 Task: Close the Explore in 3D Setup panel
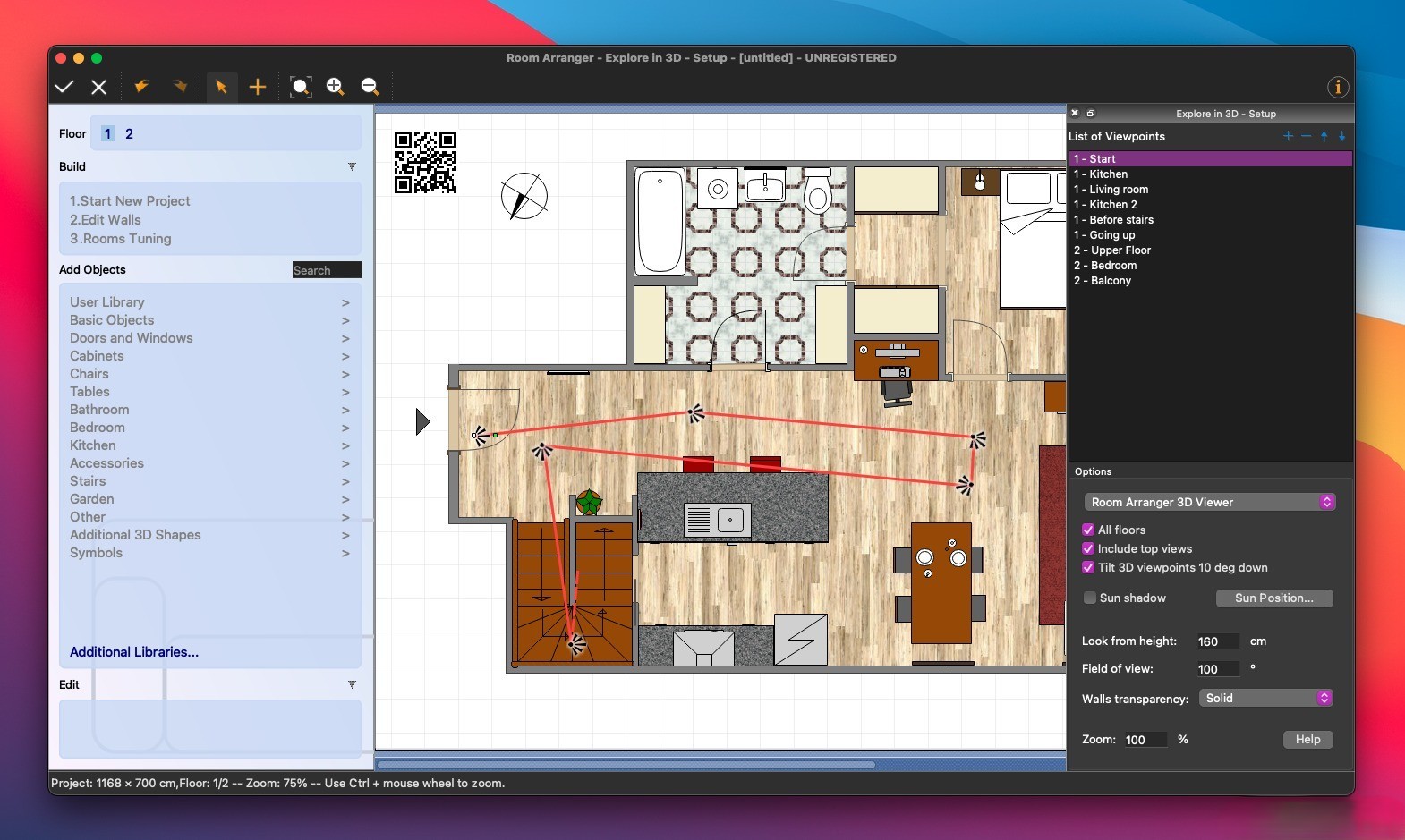point(1075,114)
